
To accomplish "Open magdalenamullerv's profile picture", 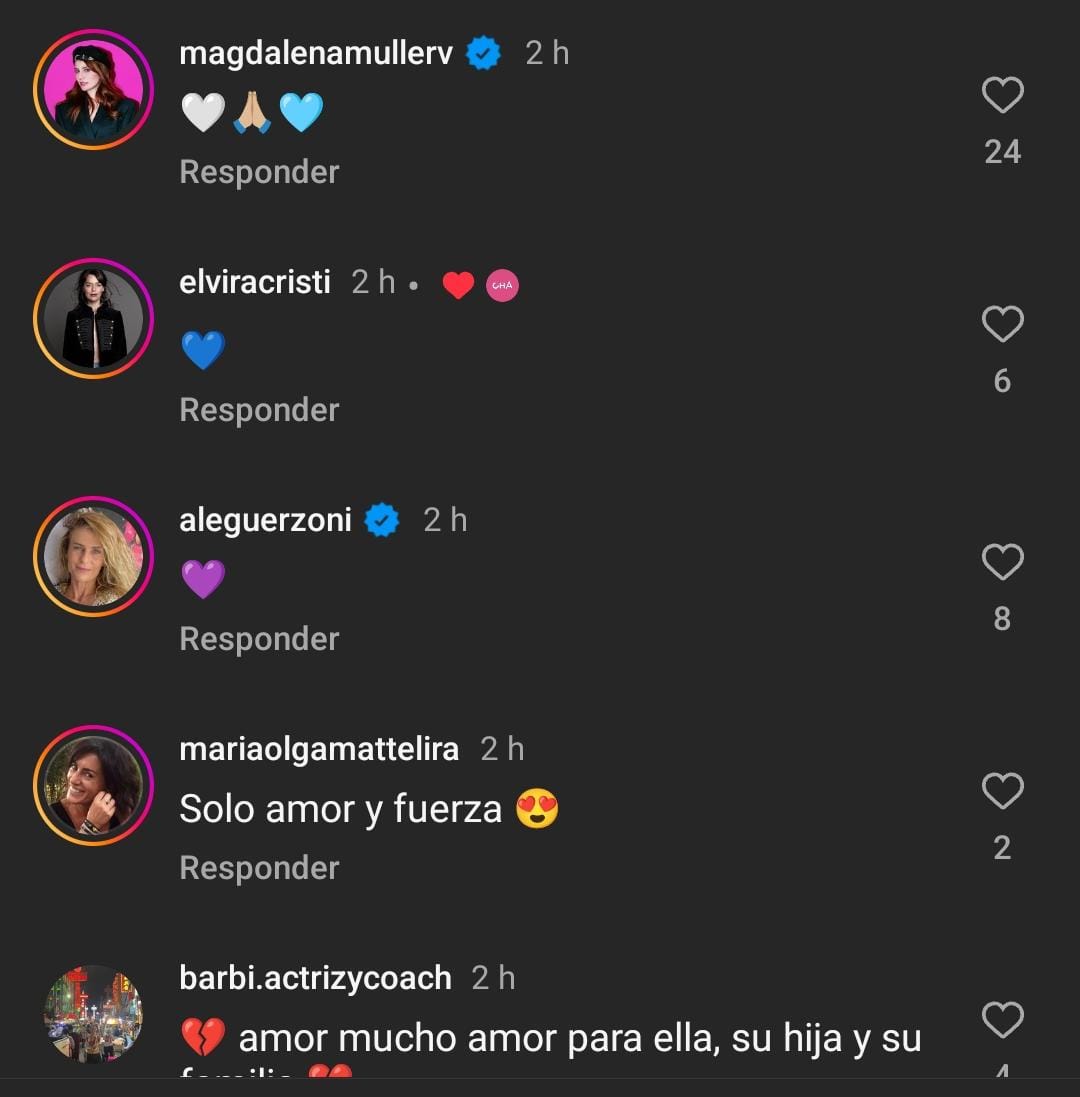I will click(x=93, y=89).
